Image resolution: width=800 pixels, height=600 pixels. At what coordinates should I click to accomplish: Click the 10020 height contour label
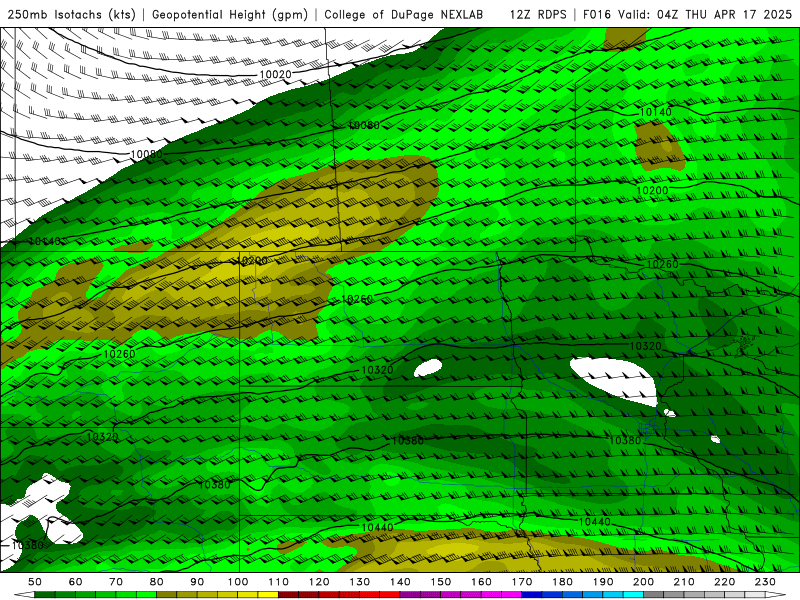(276, 74)
